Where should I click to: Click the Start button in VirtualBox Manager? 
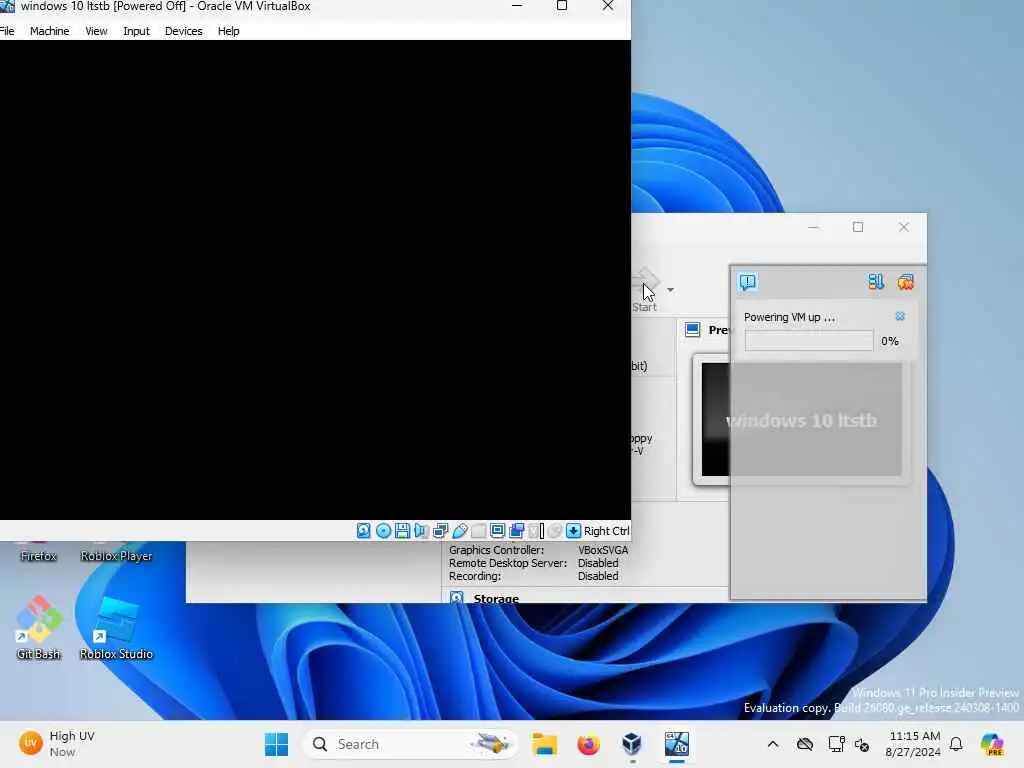click(645, 291)
